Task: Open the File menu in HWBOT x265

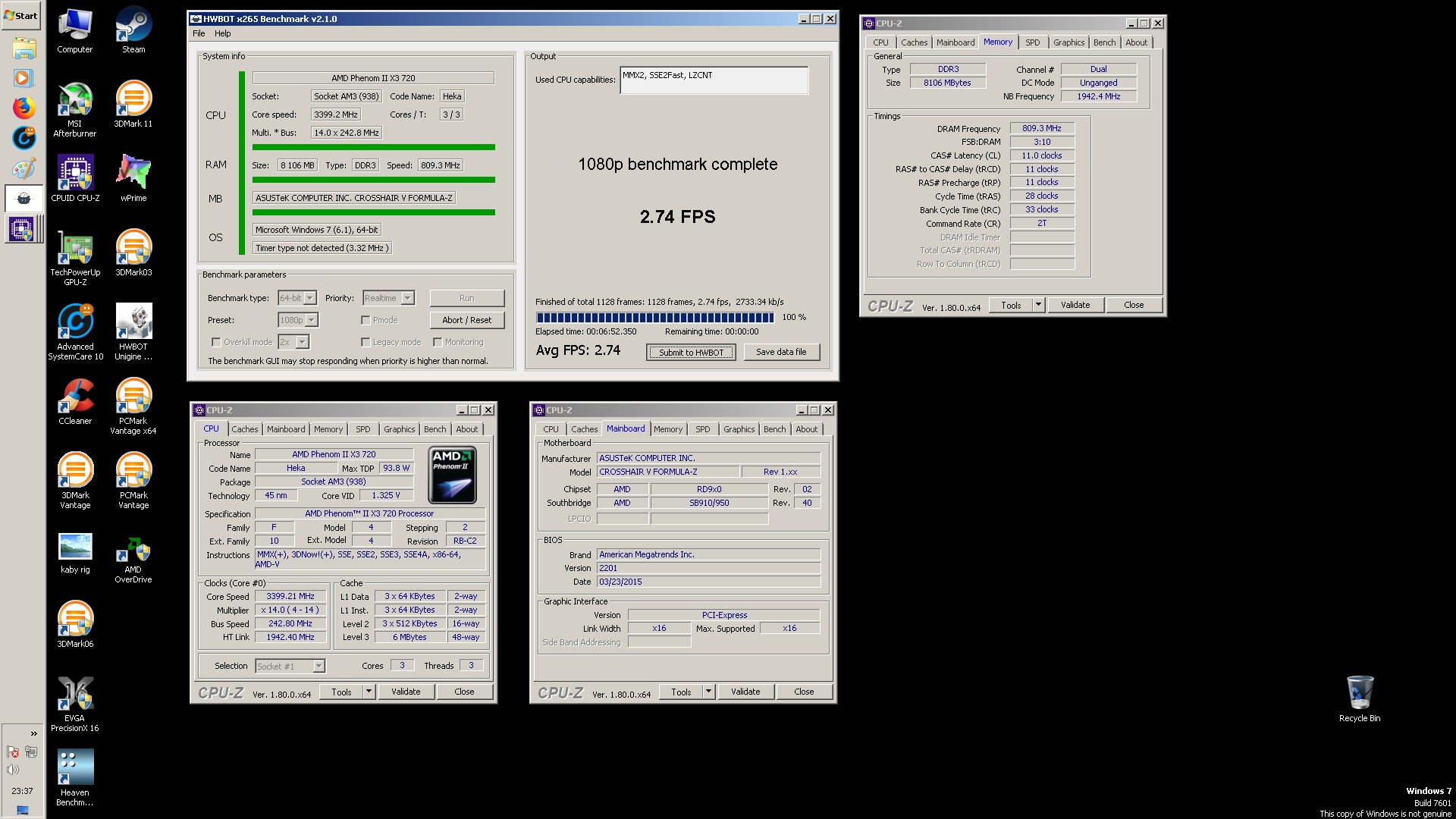Action: click(x=199, y=33)
